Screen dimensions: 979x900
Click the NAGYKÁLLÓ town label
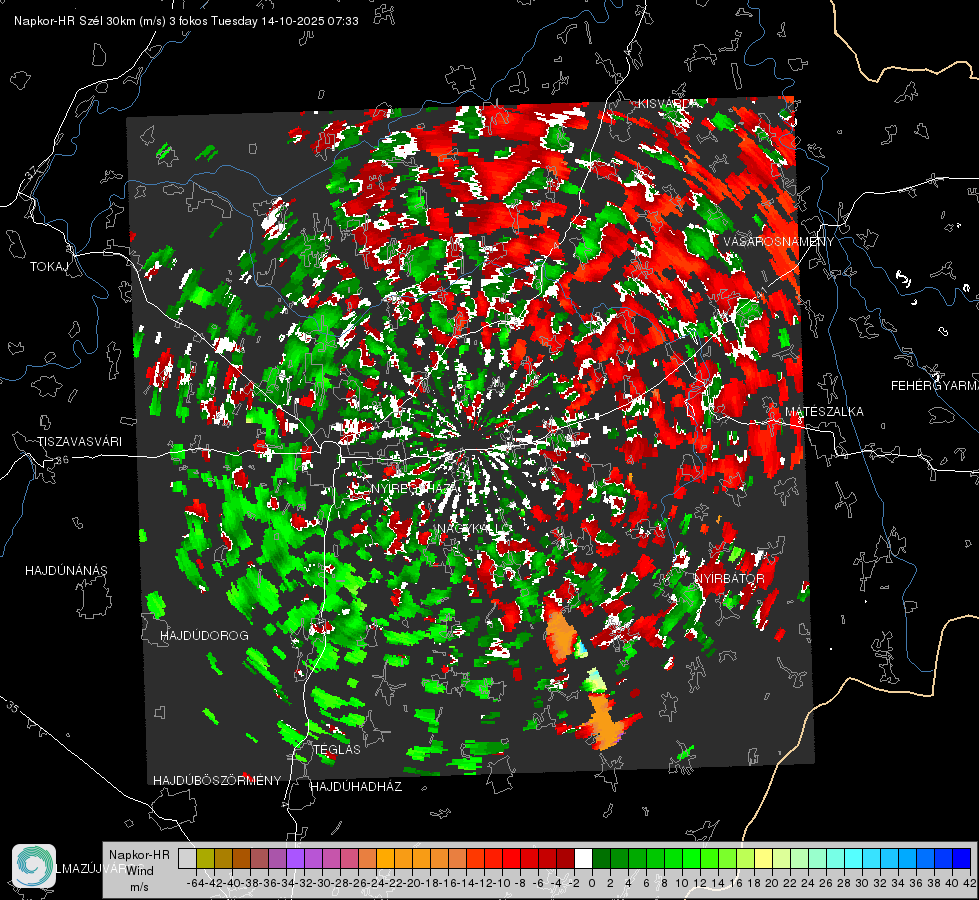click(473, 528)
